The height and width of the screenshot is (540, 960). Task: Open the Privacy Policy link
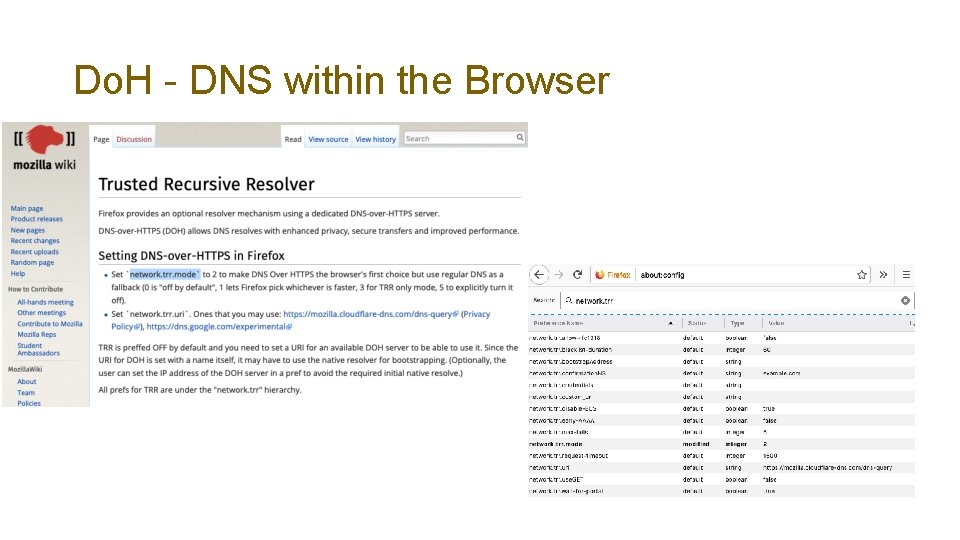(x=476, y=314)
